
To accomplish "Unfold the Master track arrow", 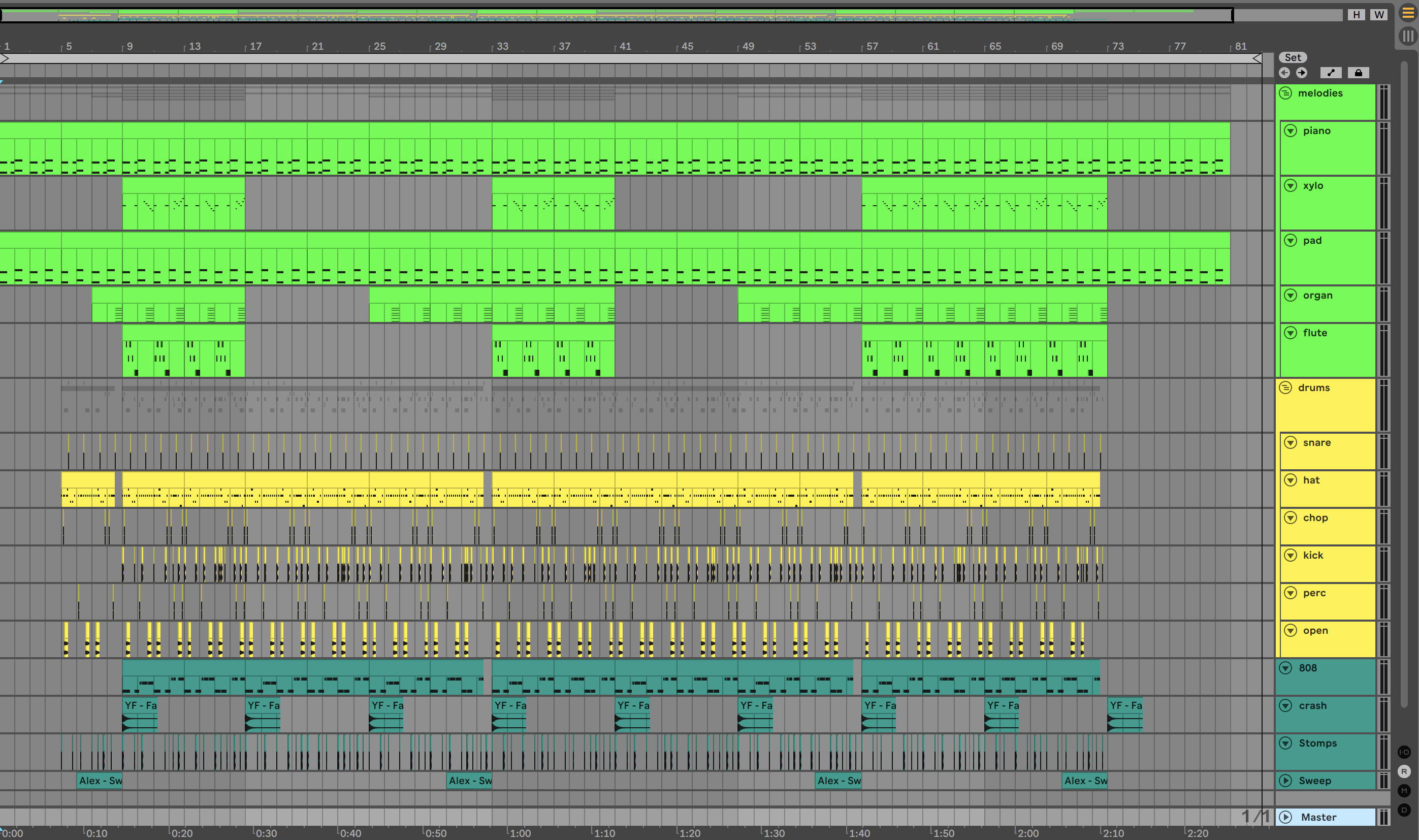I will click(1285, 817).
